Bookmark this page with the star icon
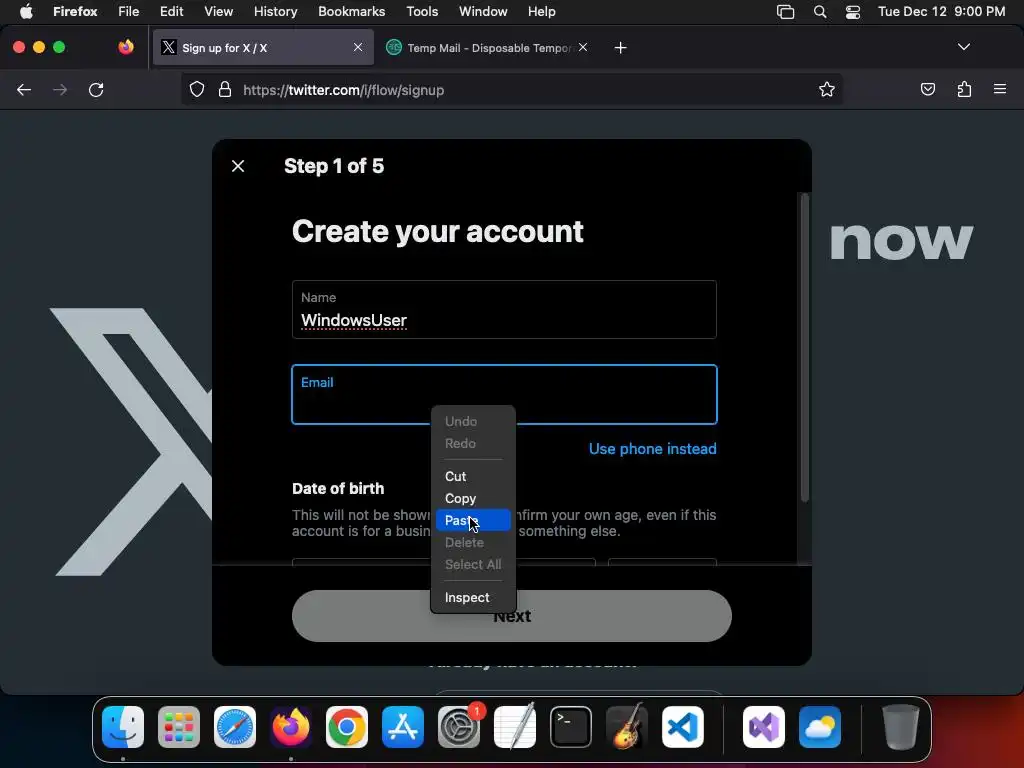The width and height of the screenshot is (1024, 768). click(827, 89)
